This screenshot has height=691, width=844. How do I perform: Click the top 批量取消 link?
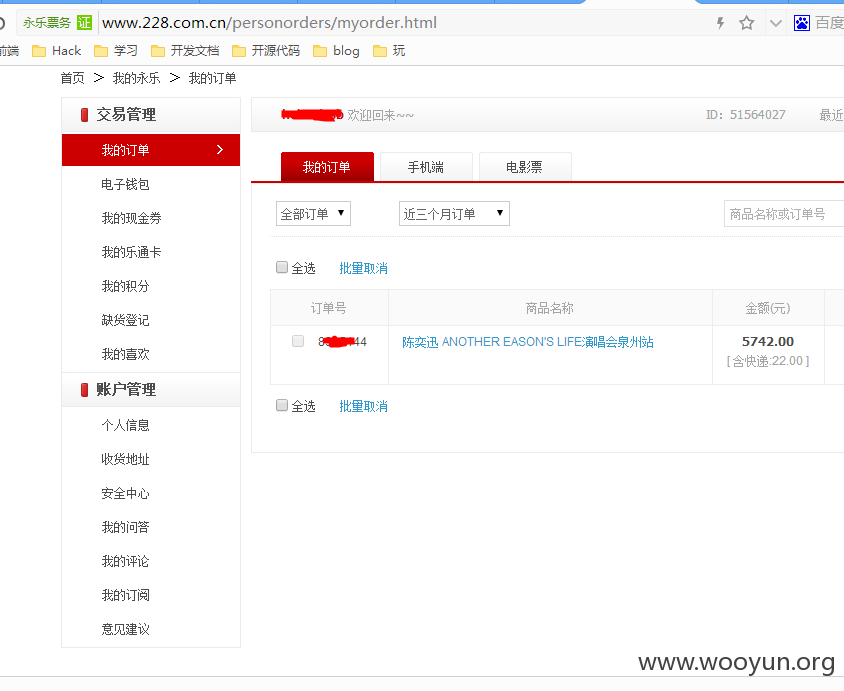(x=363, y=268)
